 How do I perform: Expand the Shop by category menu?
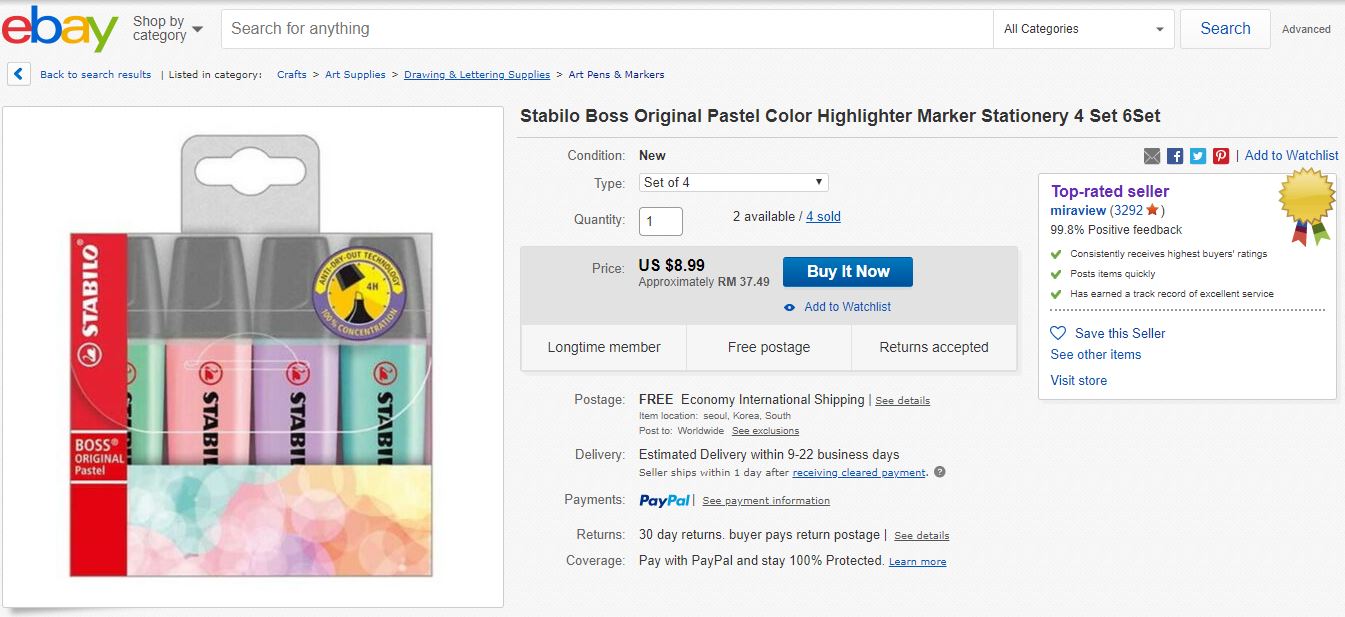167,29
